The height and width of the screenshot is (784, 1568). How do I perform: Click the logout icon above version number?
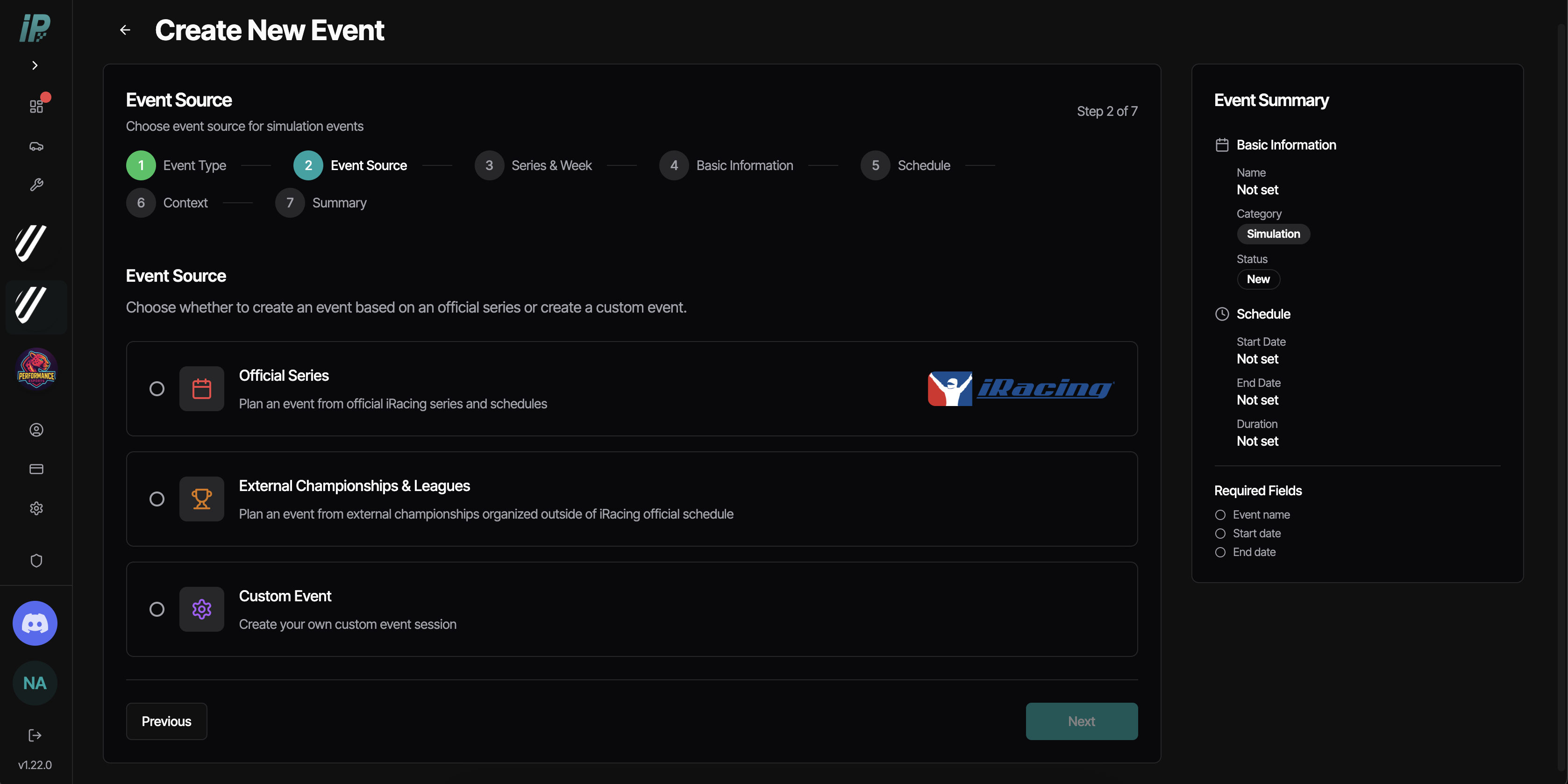[x=35, y=735]
